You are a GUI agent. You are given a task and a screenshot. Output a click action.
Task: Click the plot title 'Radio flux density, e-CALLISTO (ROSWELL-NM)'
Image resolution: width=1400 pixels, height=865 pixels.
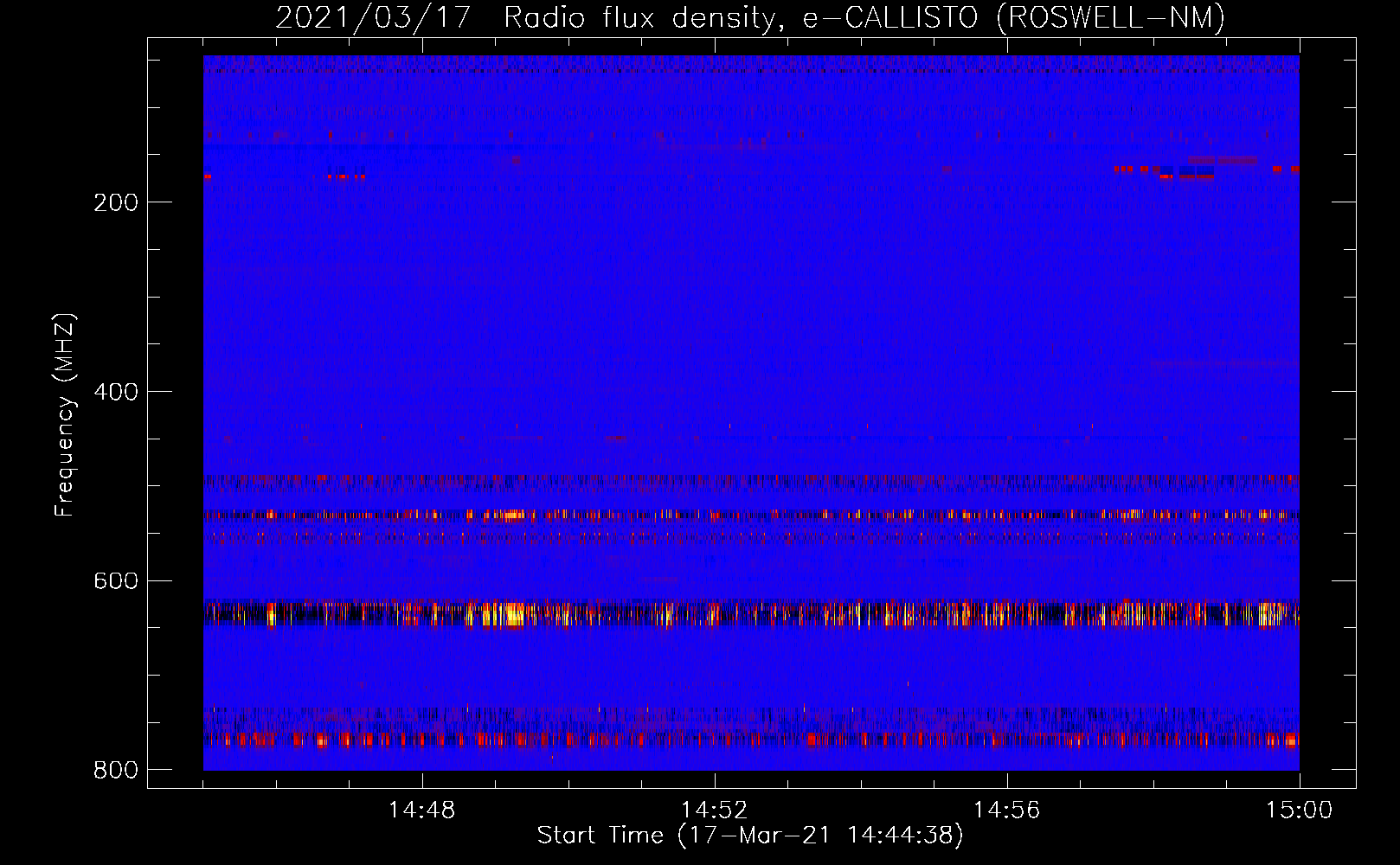(x=864, y=17)
